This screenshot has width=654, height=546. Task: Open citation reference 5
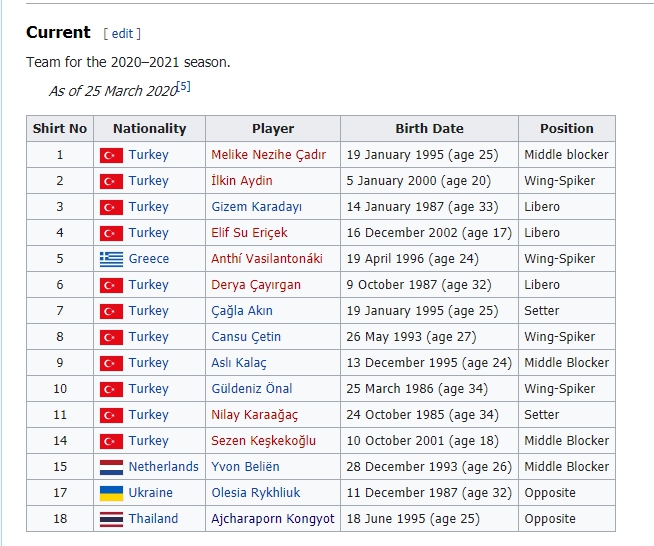[184, 87]
